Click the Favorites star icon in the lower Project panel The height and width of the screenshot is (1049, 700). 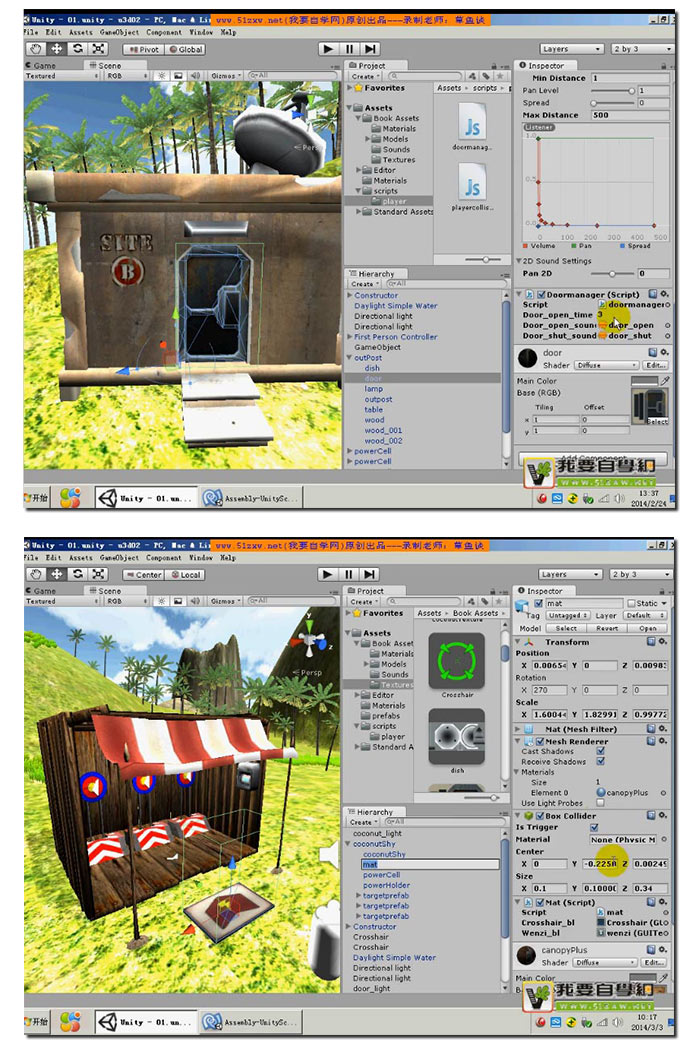pyautogui.click(x=358, y=613)
